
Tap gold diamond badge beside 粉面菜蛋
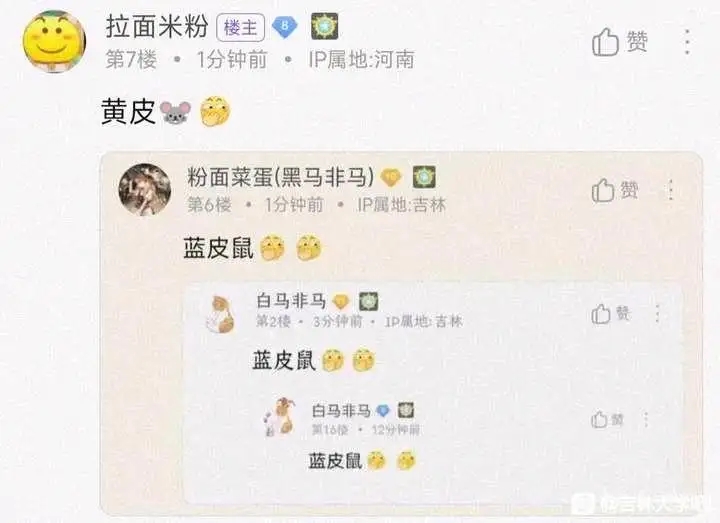tap(391, 177)
